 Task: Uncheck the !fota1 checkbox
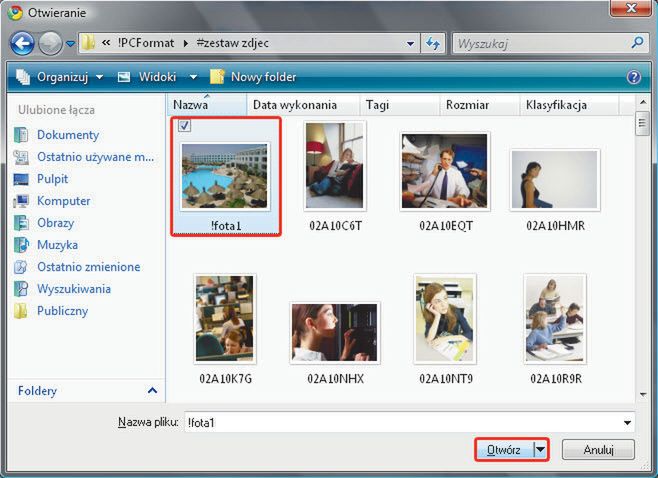[184, 125]
